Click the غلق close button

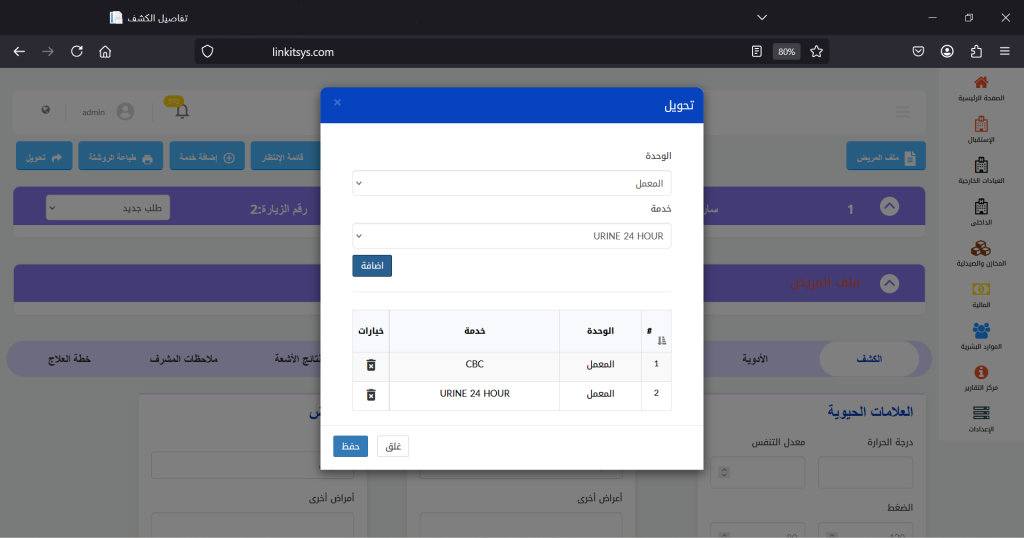click(x=393, y=446)
